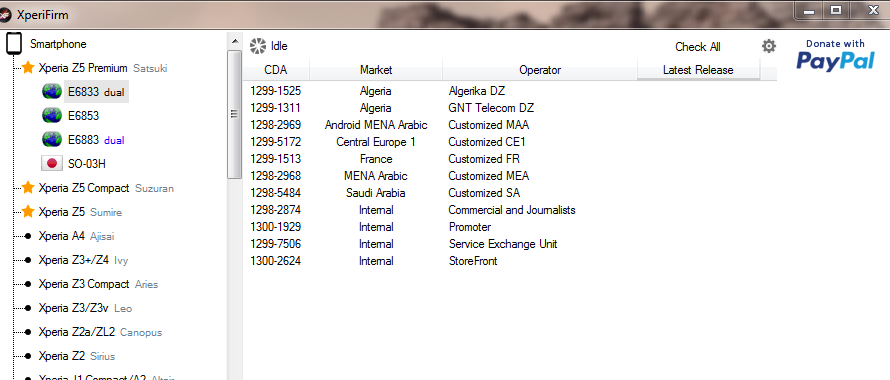This screenshot has height=380, width=890.
Task: Click the Saudi Arabia market cell
Action: coord(376,193)
